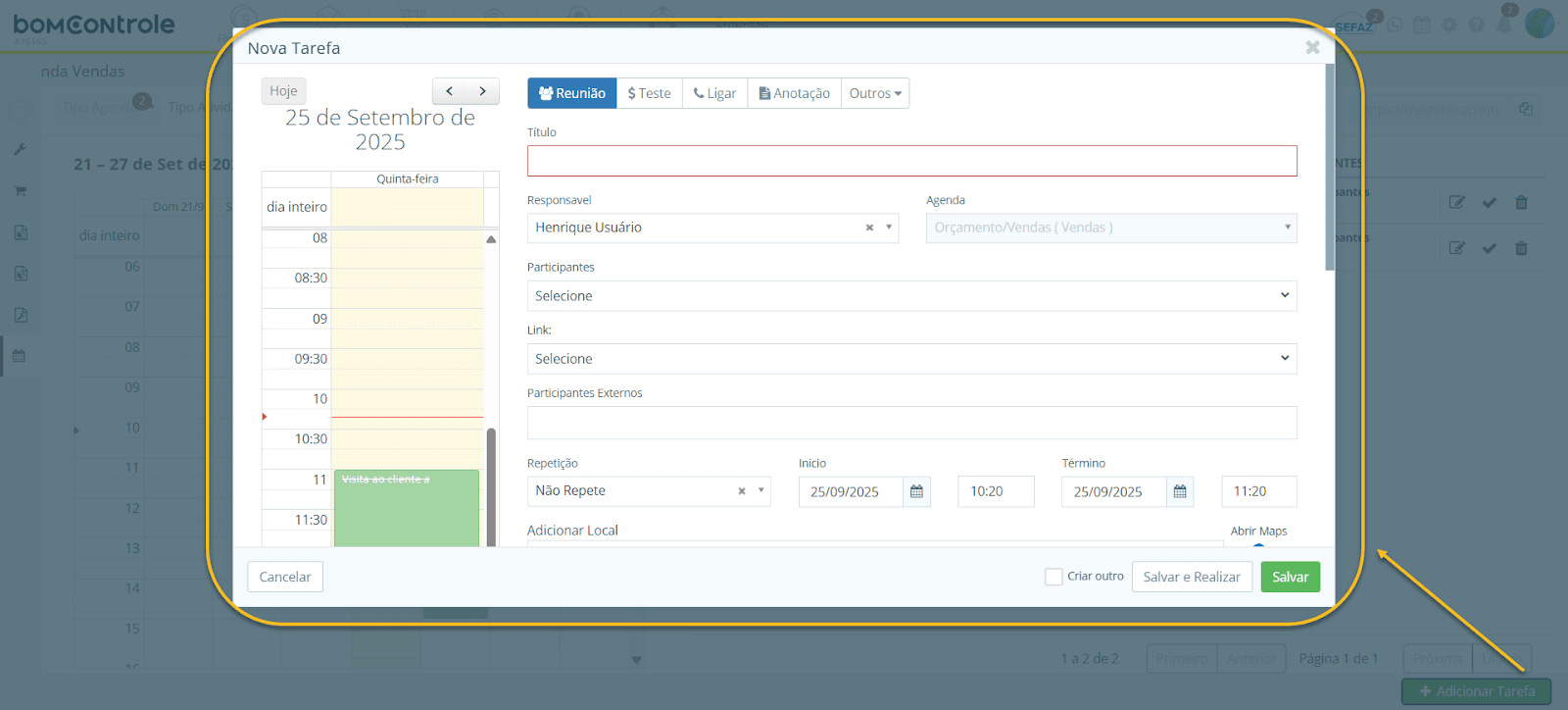Click the 09:30 slot in mini calendar
Viewport: 1568px width, 710px height.
pyautogui.click(x=407, y=359)
